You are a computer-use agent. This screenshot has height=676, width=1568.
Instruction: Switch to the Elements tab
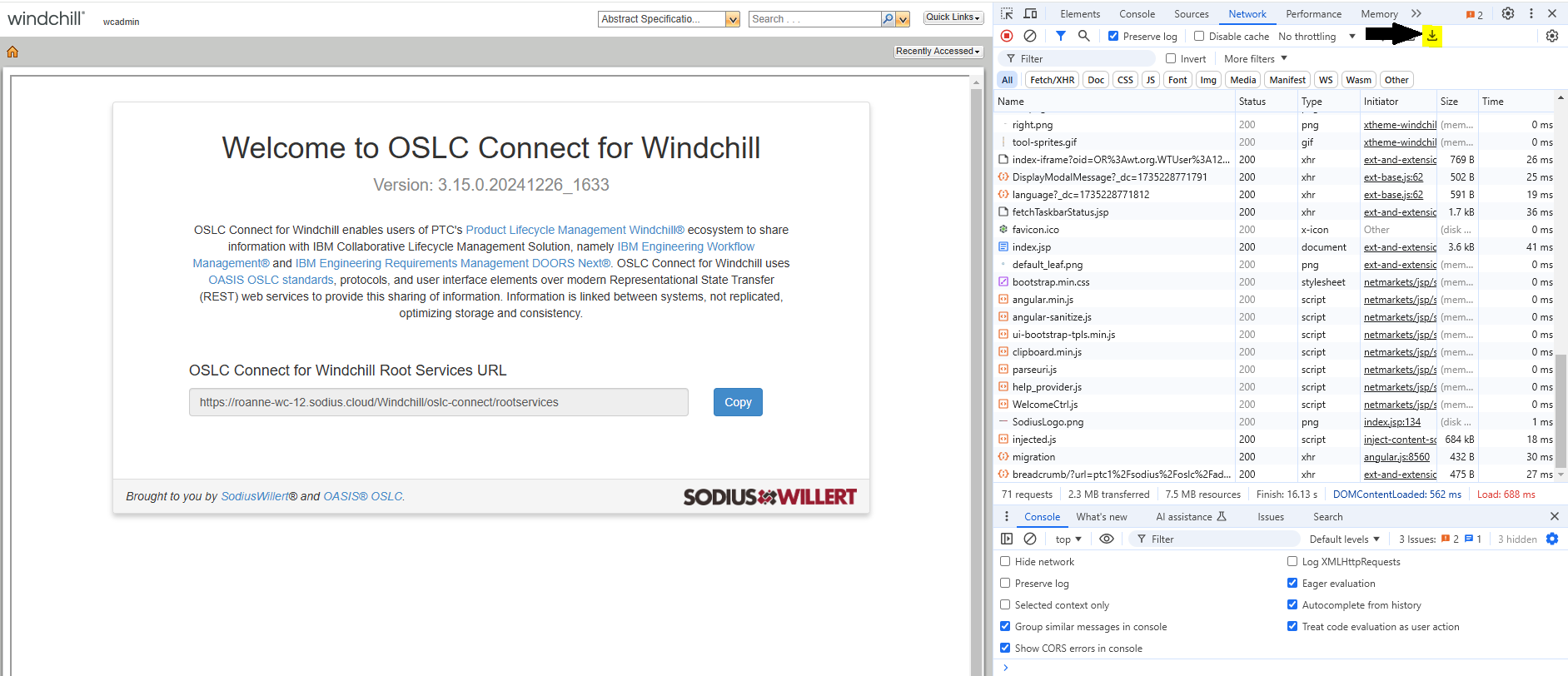pyautogui.click(x=1080, y=13)
